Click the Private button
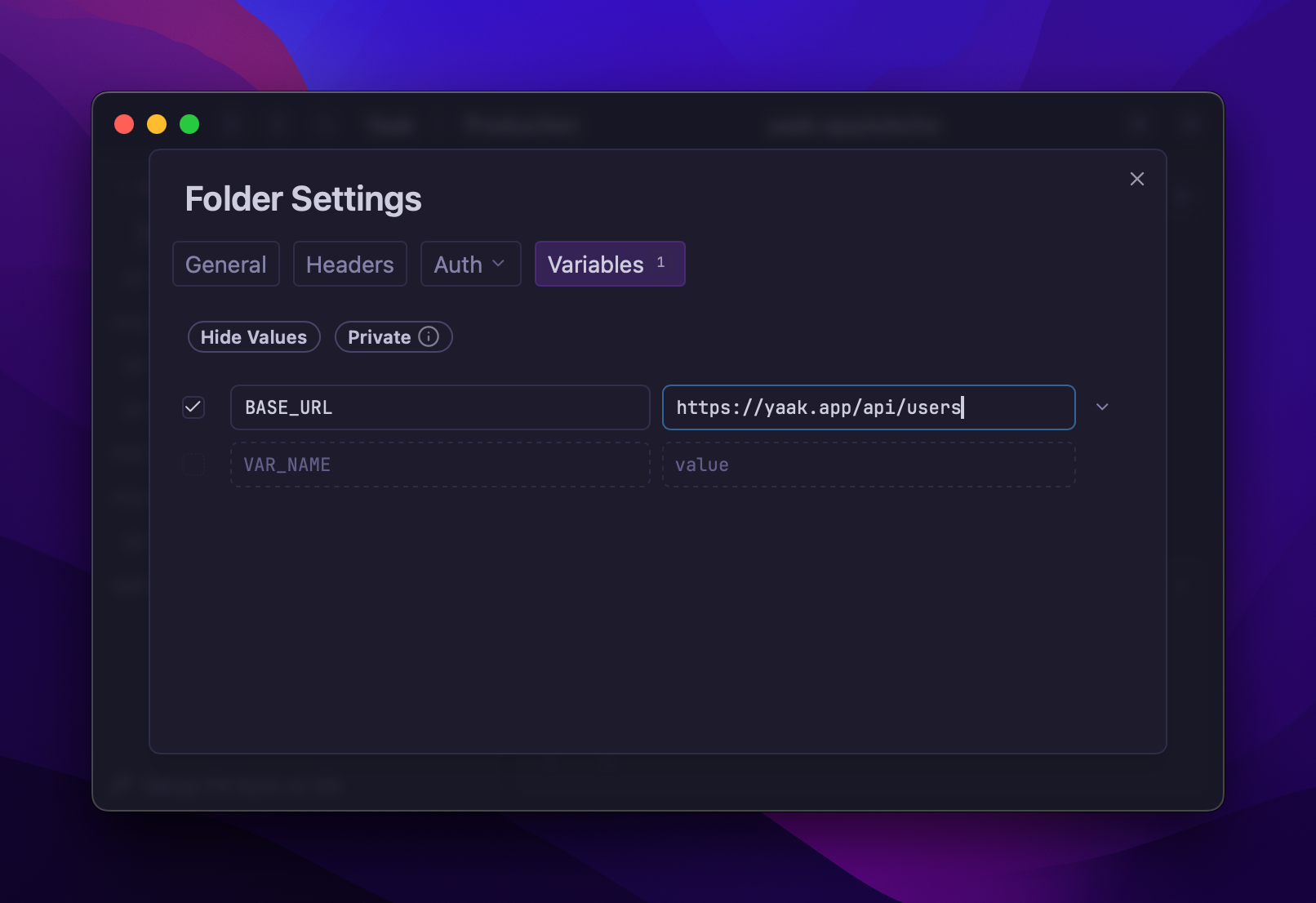The height and width of the screenshot is (903, 1316). [380, 337]
